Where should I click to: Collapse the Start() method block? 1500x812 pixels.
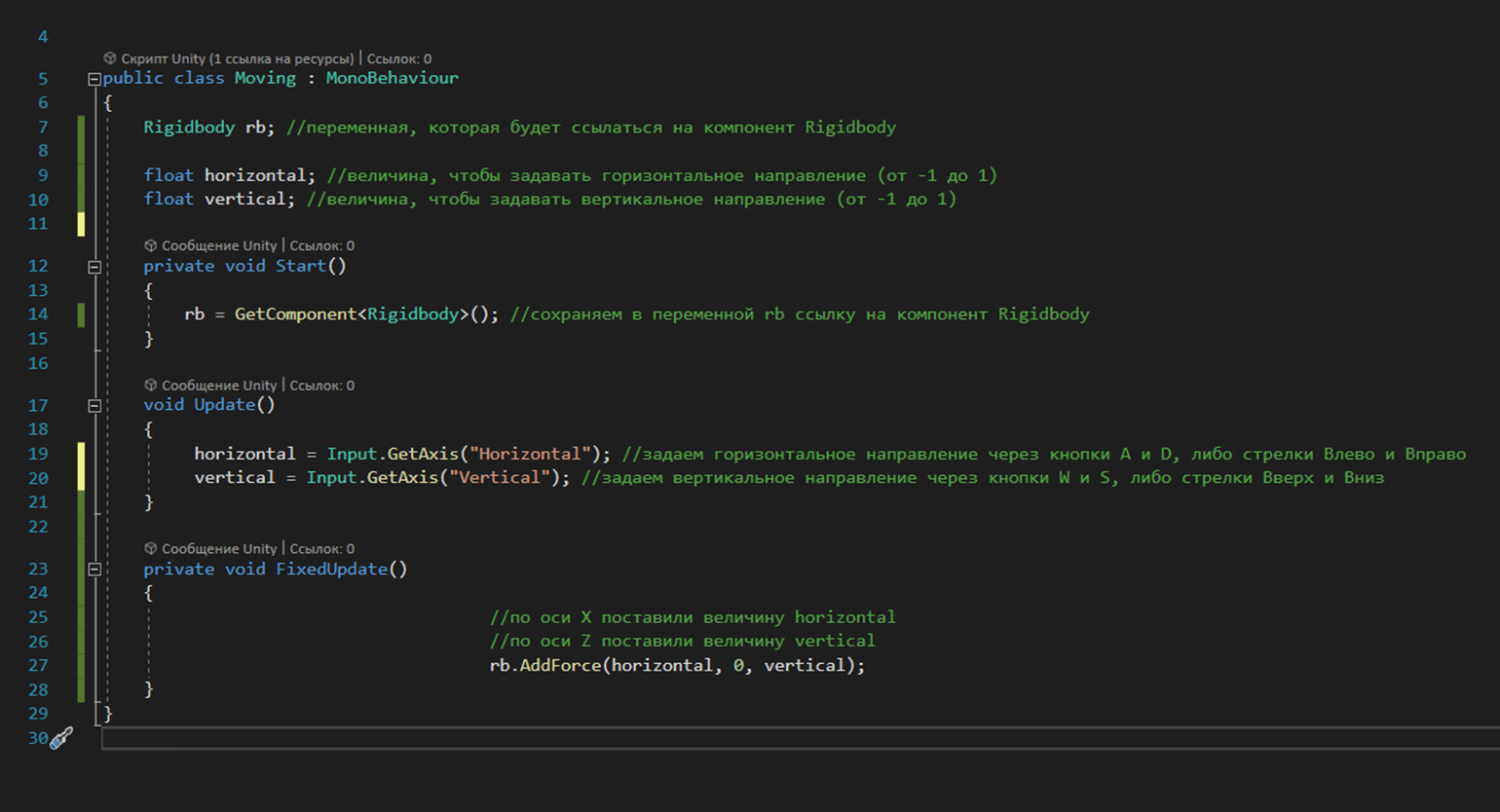[94, 267]
